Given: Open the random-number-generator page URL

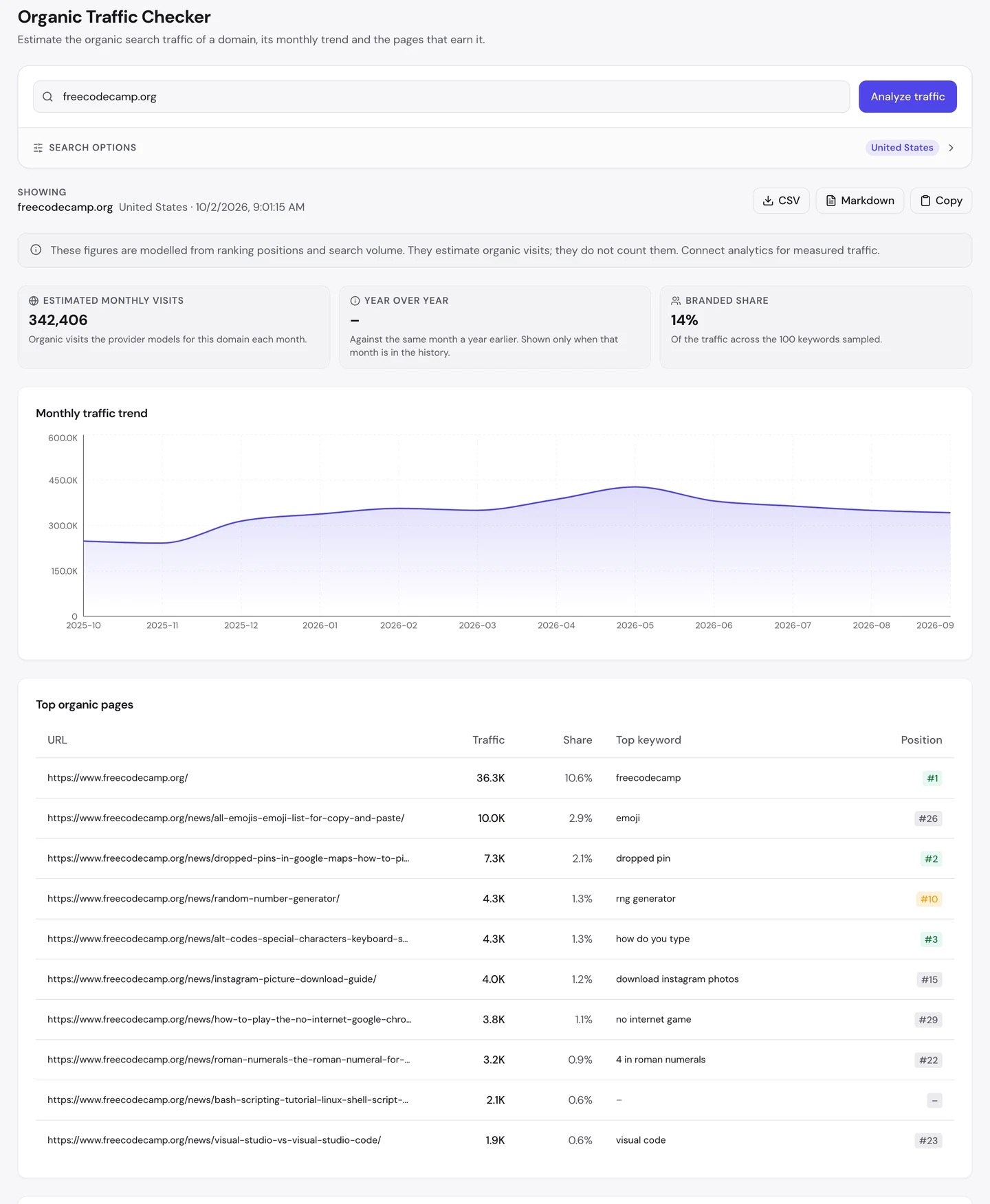Looking at the screenshot, I should coord(193,899).
